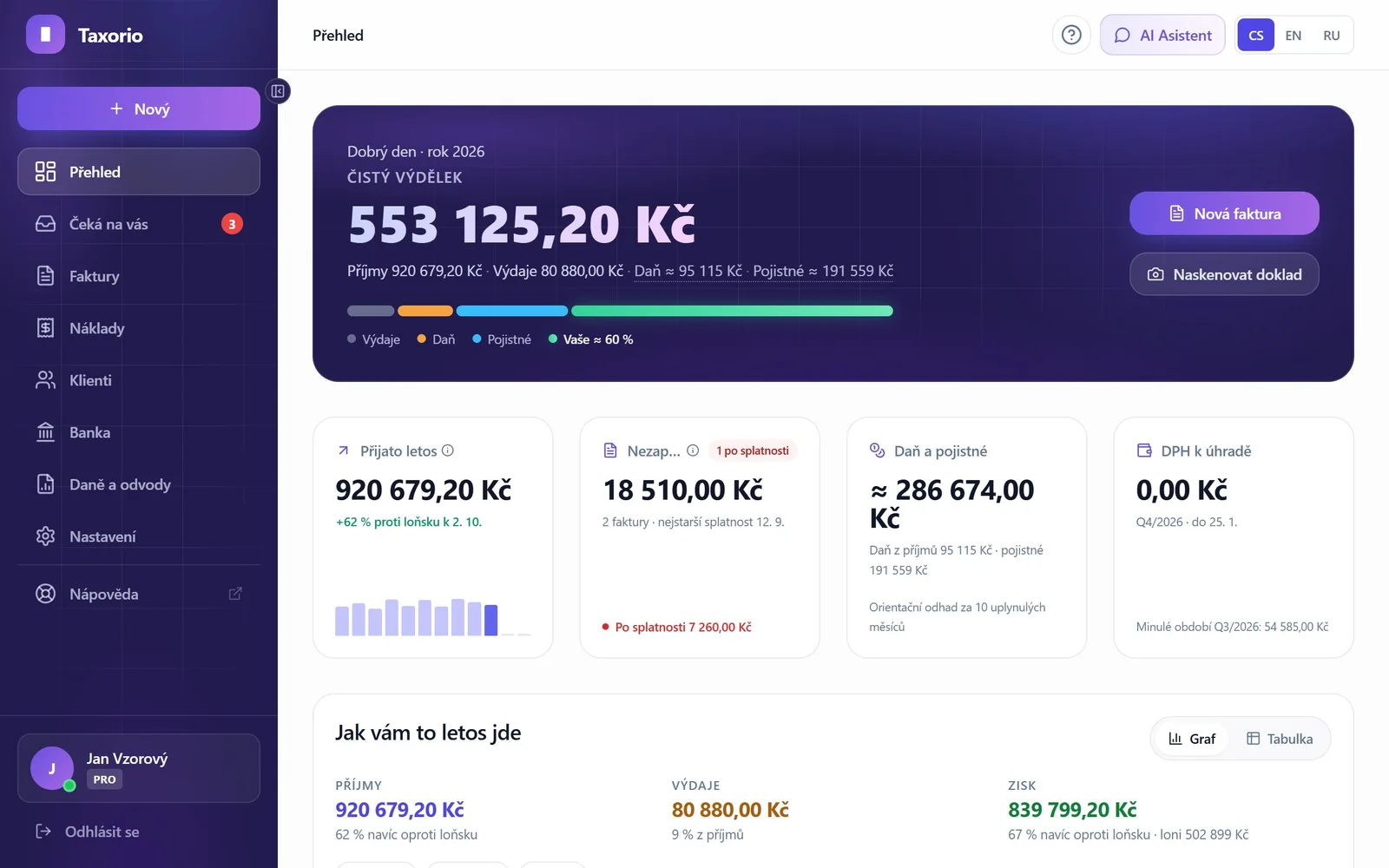
Task: Click the Výdaje legend dot
Action: [x=352, y=339]
